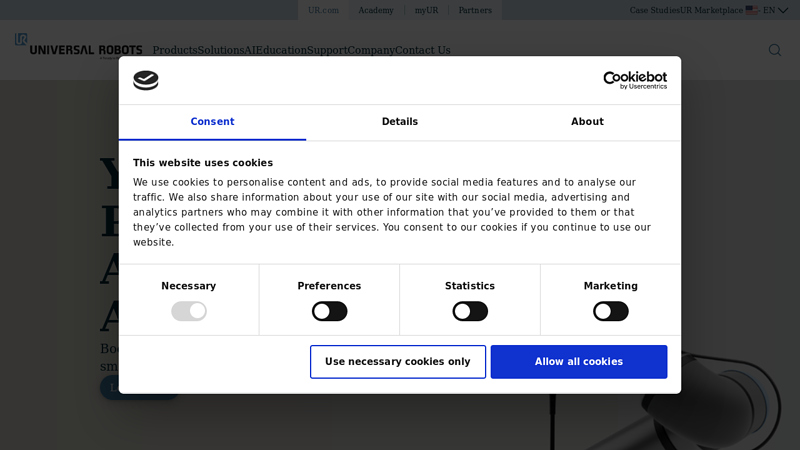Go to the UR.com top link

(323, 10)
